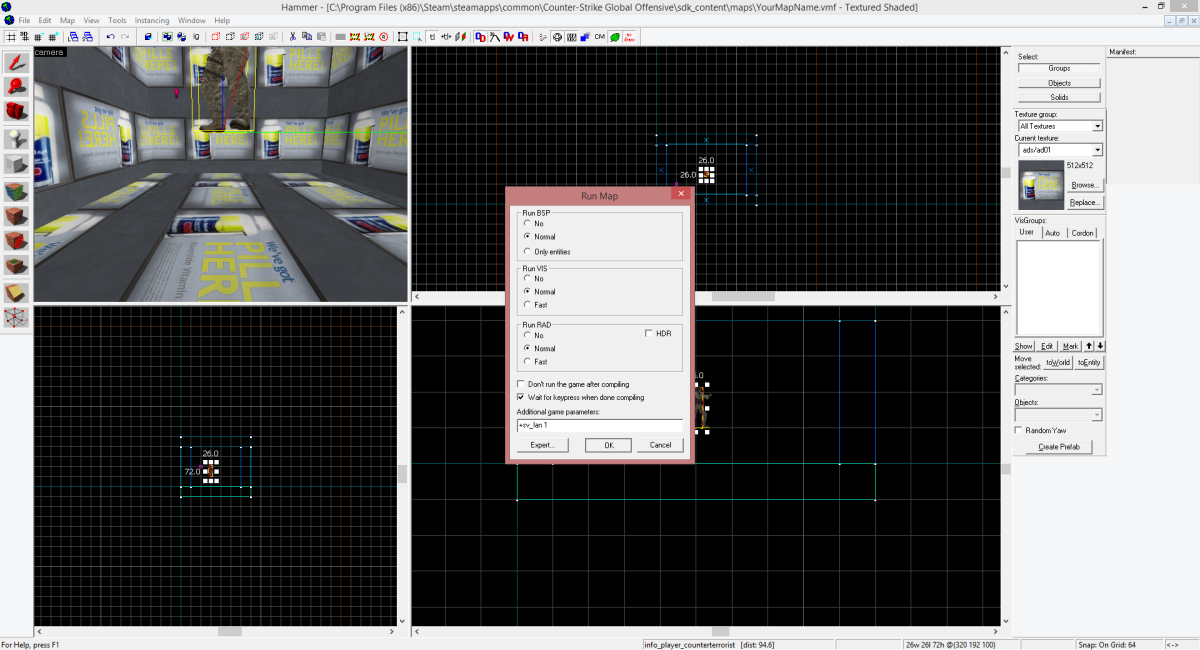Select the Entity tool light bulb
Screen dimensions: 1200x650
[x=16, y=138]
